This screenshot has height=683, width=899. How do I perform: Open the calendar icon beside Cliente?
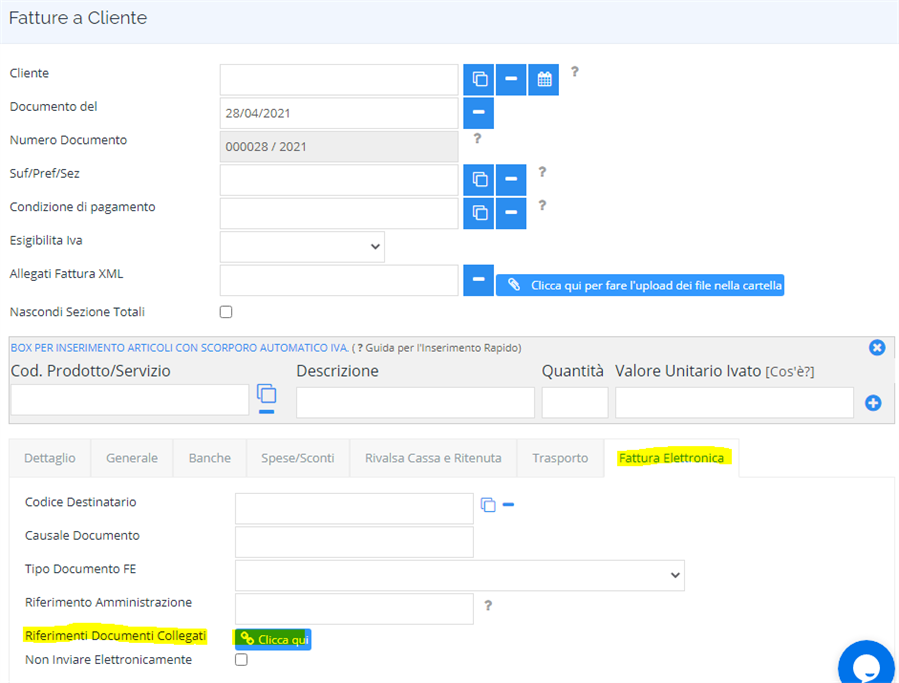tap(544, 79)
